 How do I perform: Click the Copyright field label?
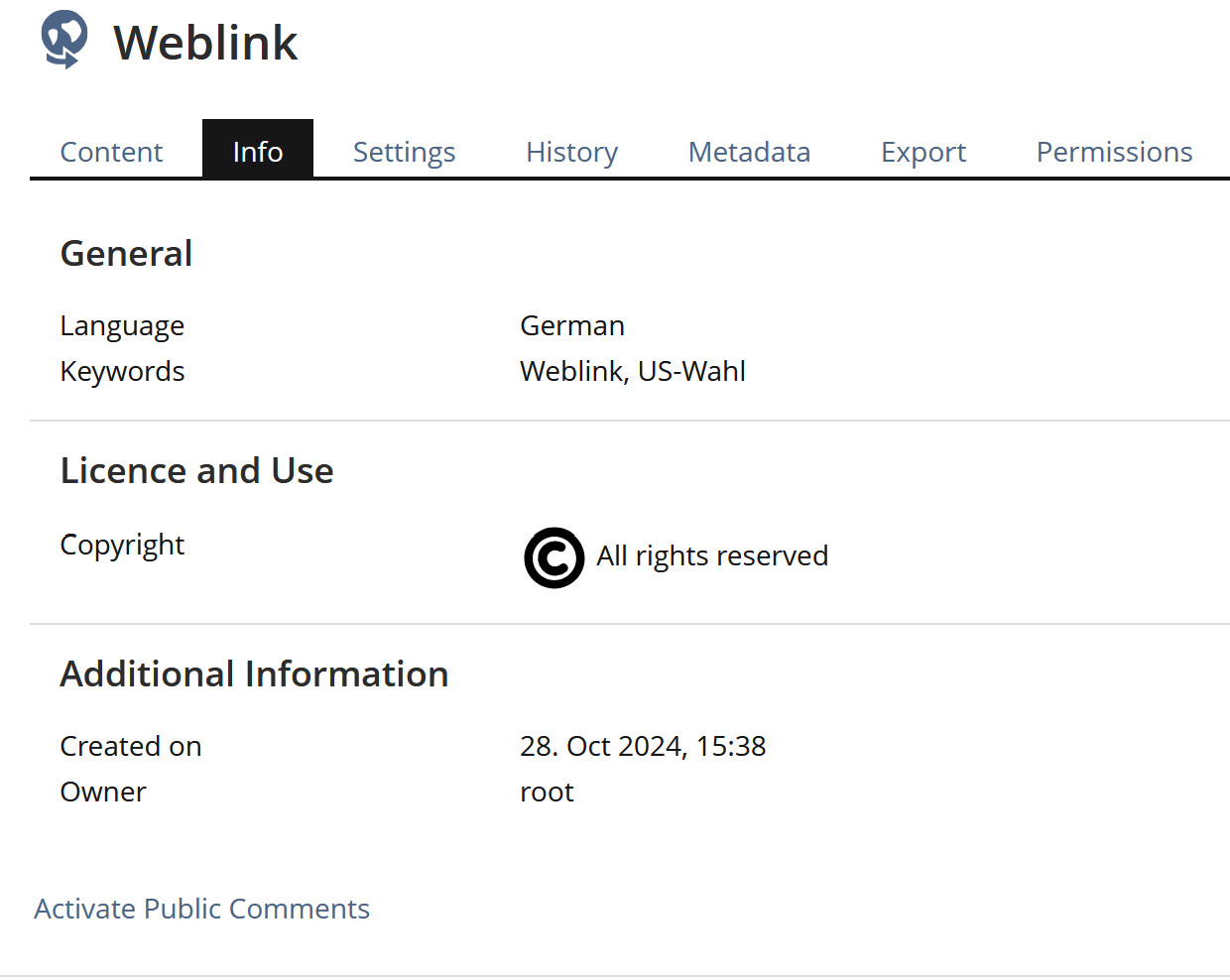(x=122, y=545)
